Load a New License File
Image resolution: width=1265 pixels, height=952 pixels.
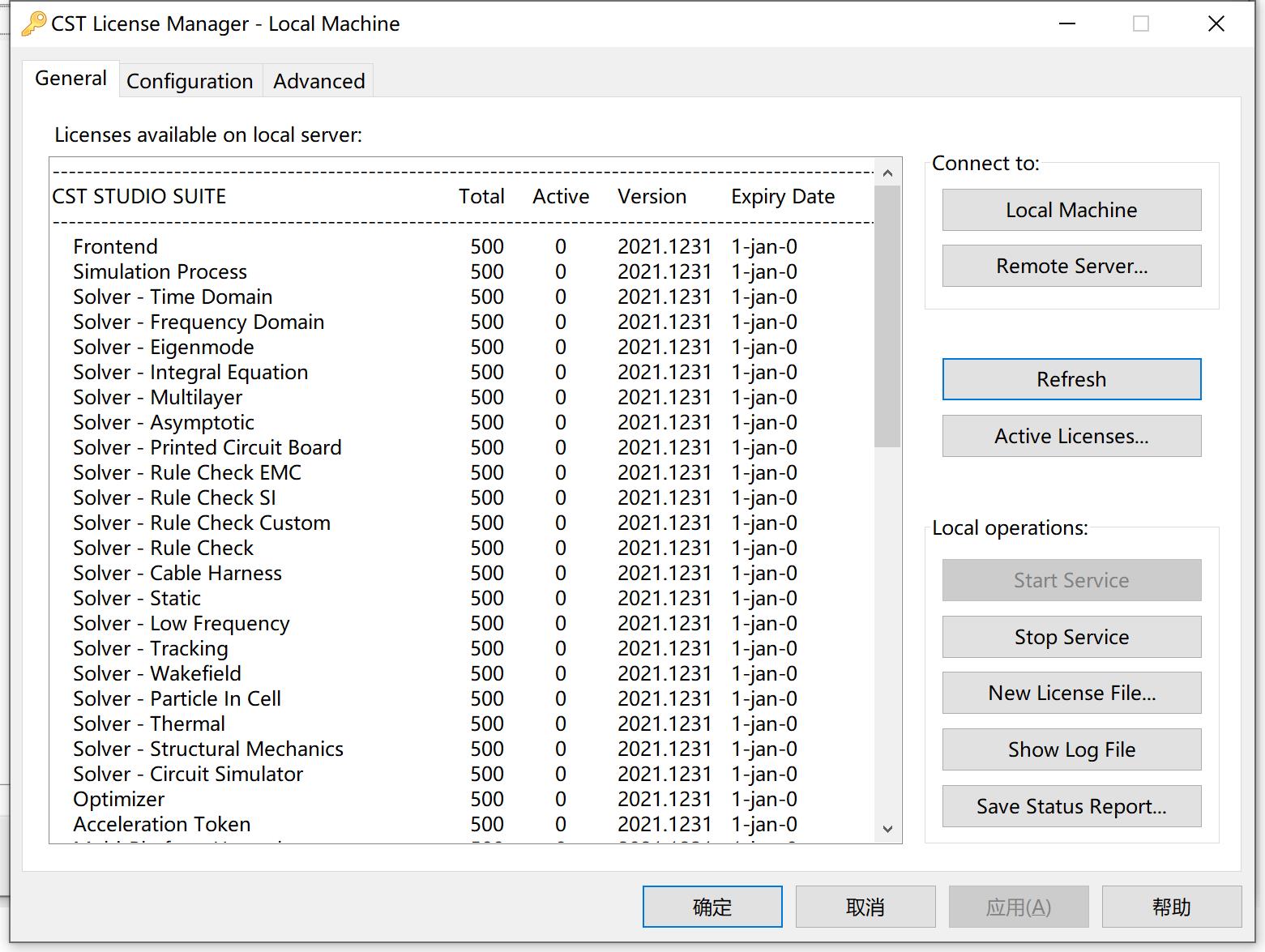pyautogui.click(x=1071, y=693)
